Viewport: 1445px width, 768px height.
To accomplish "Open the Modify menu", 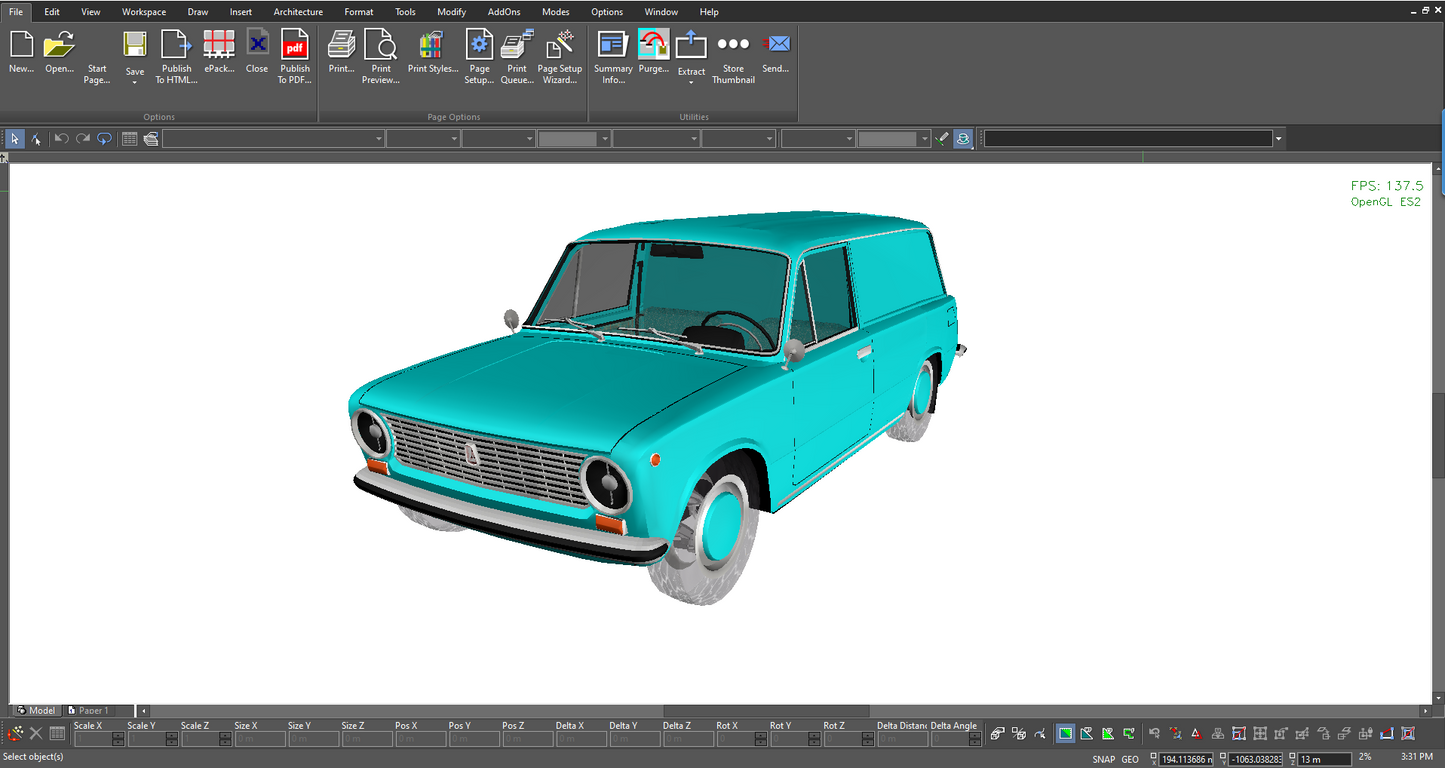I will (x=451, y=11).
